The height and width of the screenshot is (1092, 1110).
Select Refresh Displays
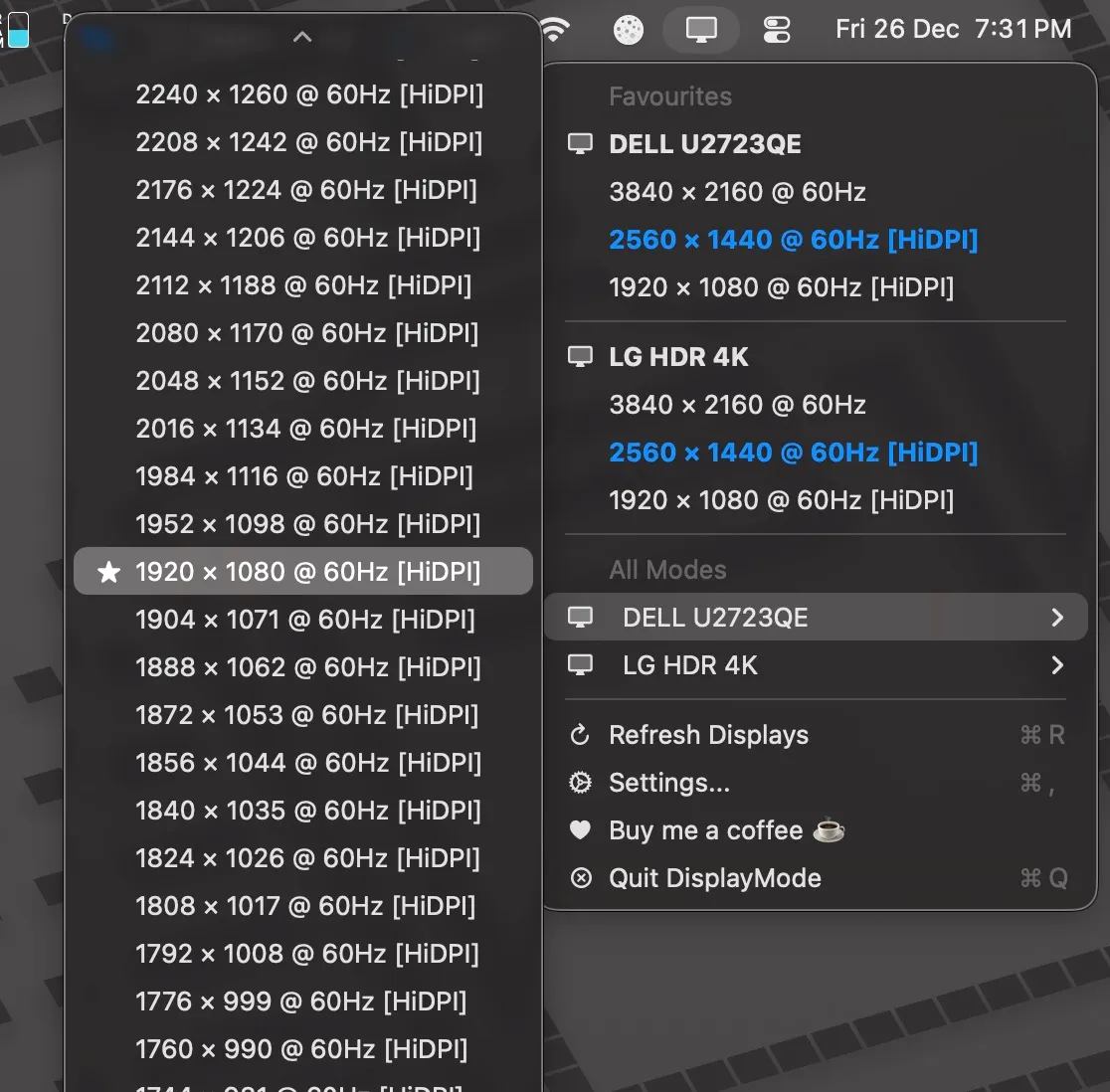[708, 735]
